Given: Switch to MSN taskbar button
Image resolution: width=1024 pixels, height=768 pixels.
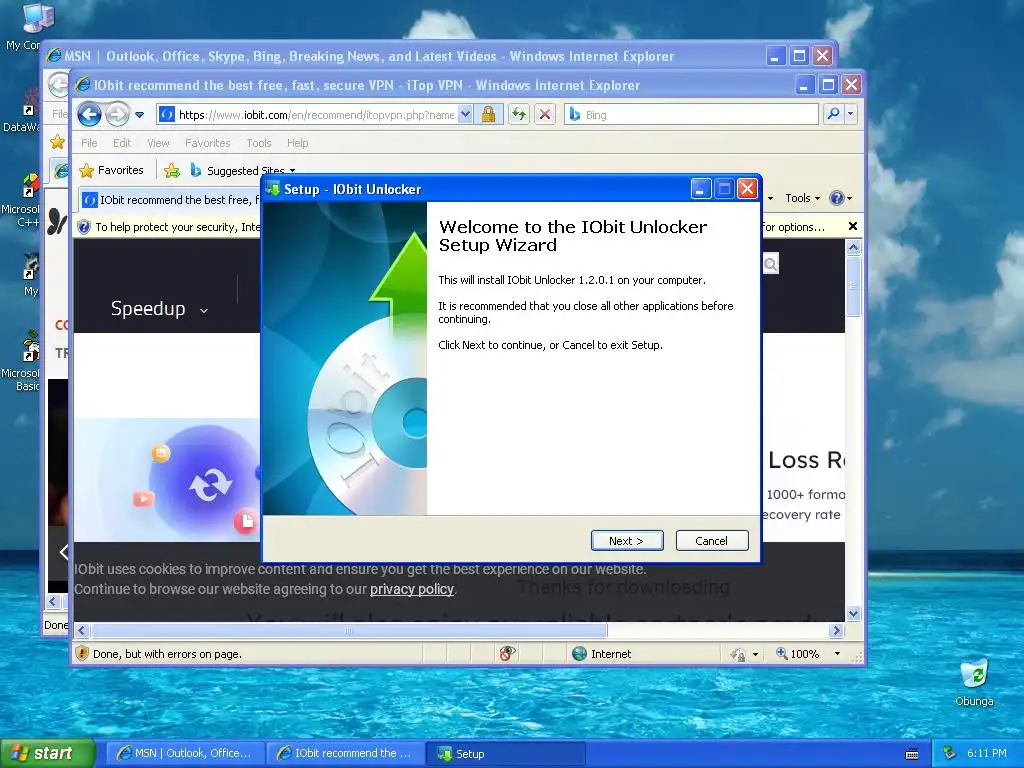Looking at the screenshot, I should point(185,753).
